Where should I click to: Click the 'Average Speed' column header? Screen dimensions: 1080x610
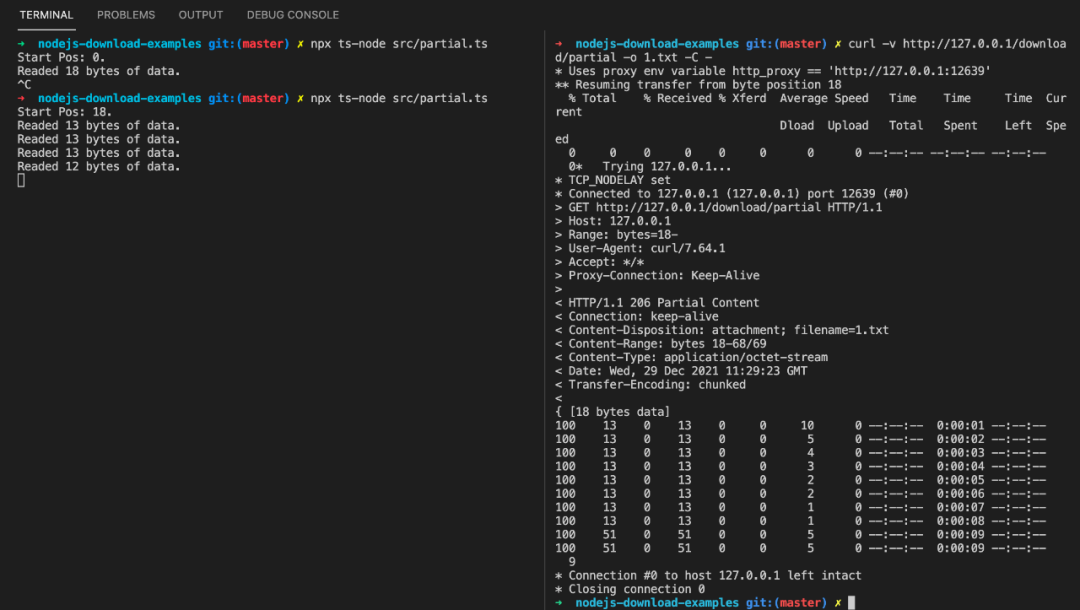(x=824, y=98)
